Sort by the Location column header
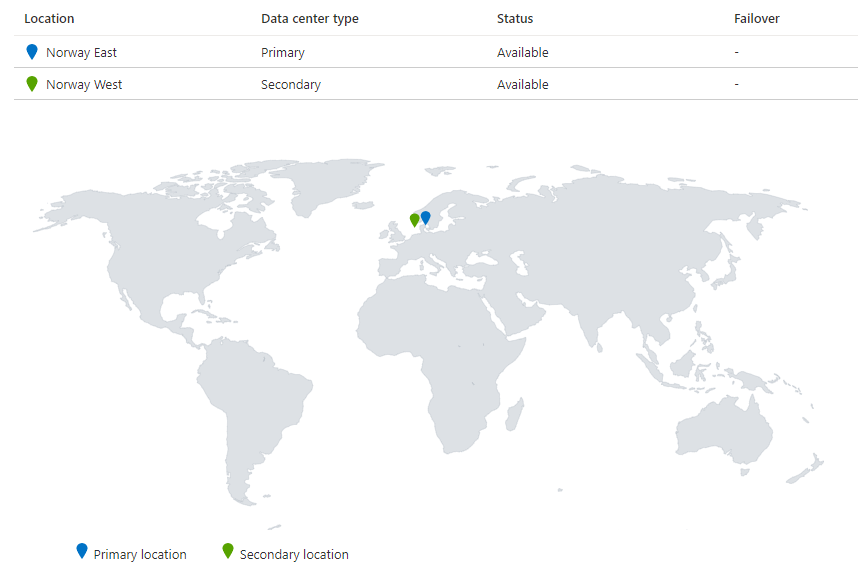Screen dimensions: 858x580 49,19
